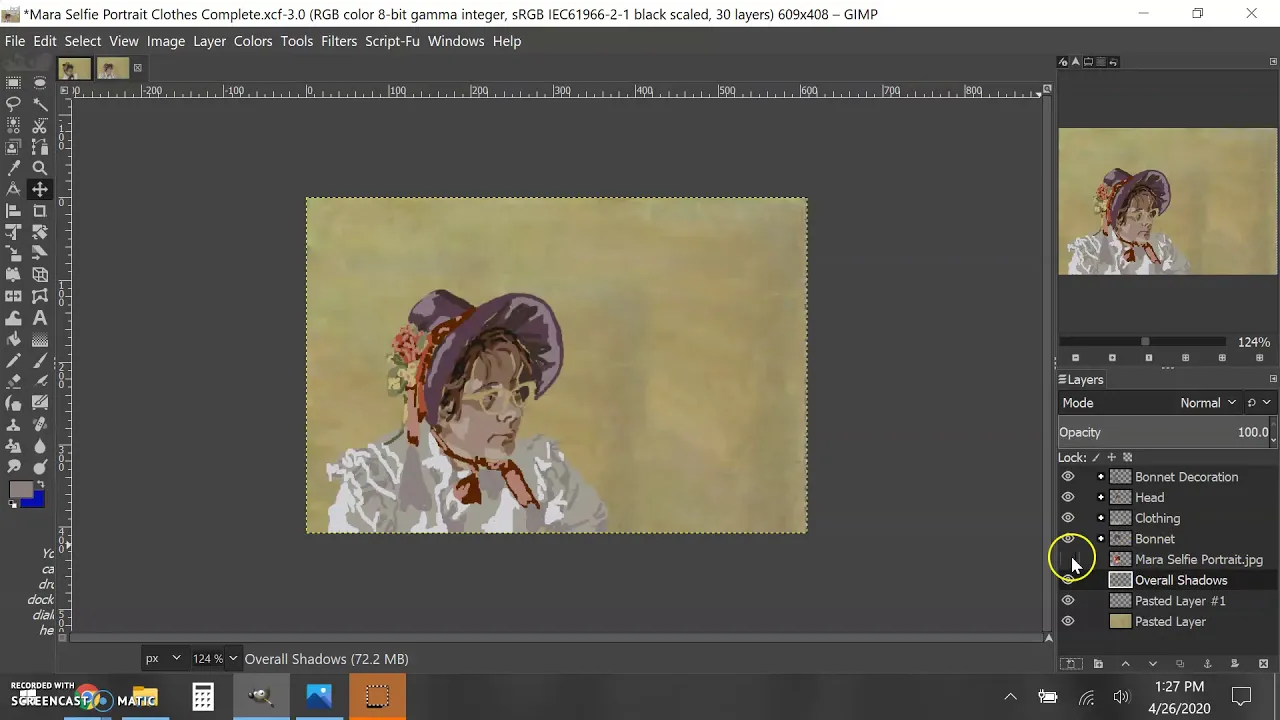Screen dimensions: 1280x720
Task: Toggle lock position and size
Action: (1111, 458)
